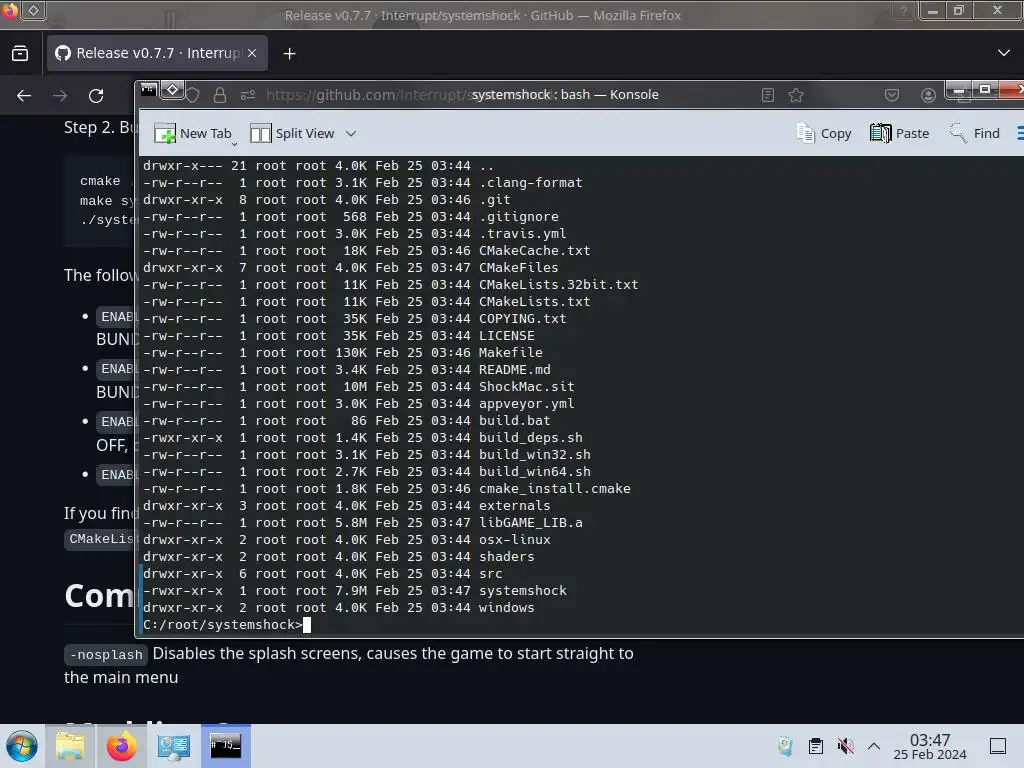Open System Settings from the taskbar
The width and height of the screenshot is (1024, 768).
pos(174,746)
